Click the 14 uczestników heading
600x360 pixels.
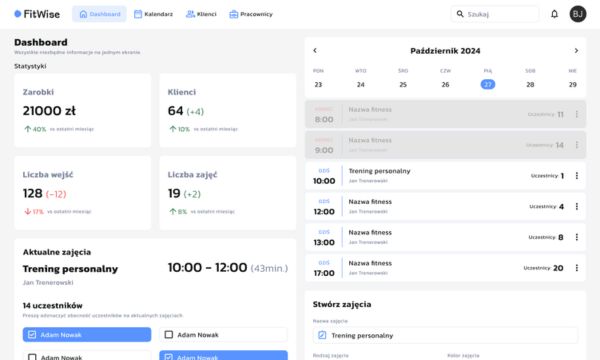tap(52, 306)
